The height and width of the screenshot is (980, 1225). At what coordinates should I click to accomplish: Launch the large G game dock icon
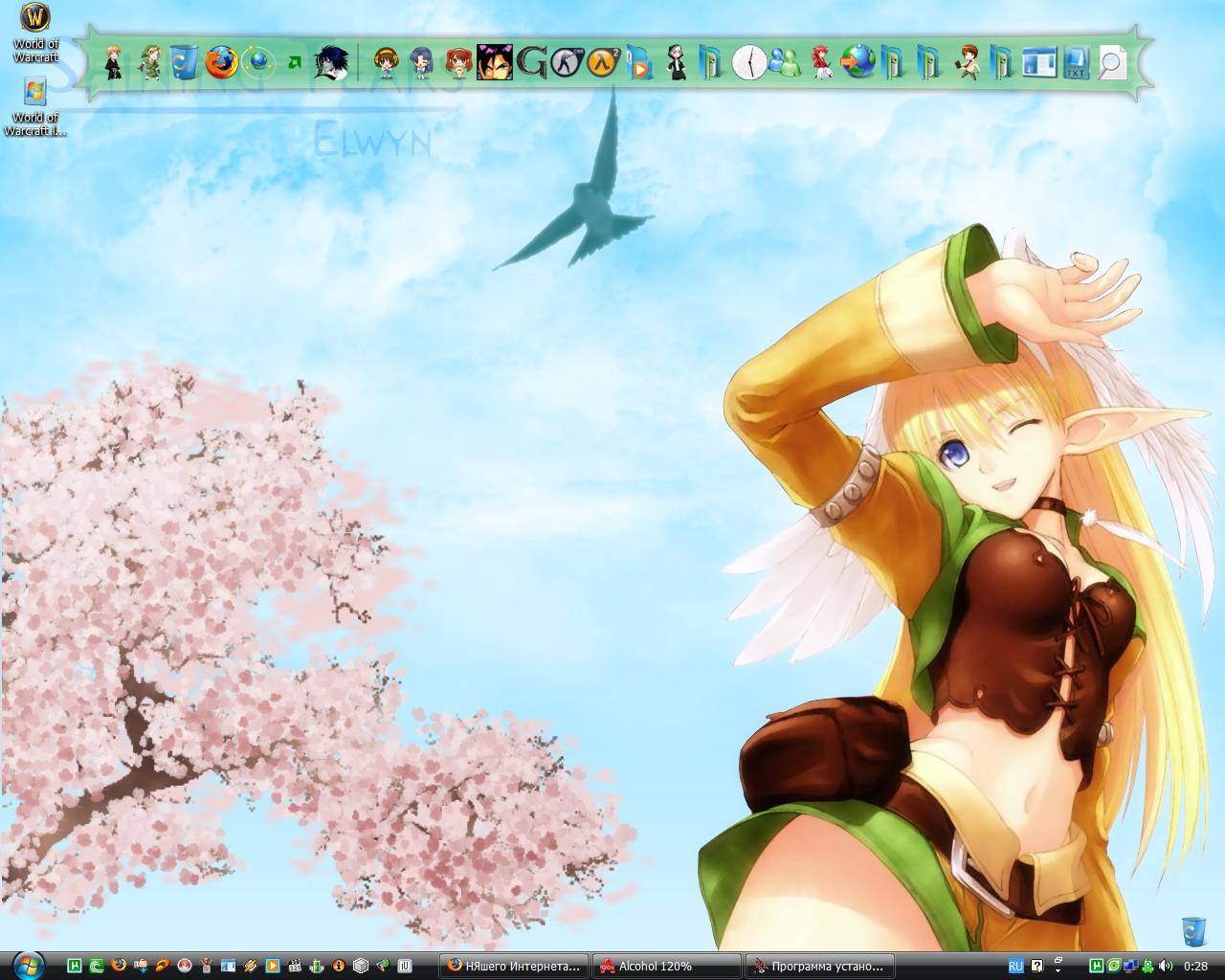coord(531,62)
